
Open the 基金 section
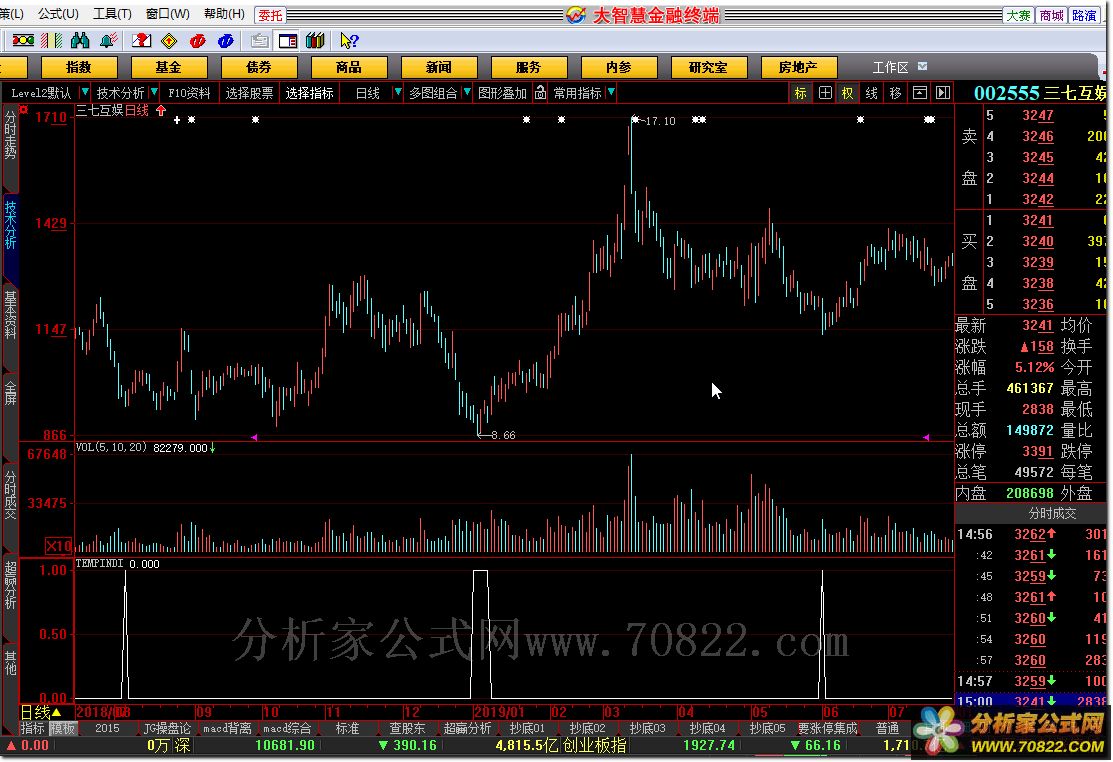click(x=169, y=67)
